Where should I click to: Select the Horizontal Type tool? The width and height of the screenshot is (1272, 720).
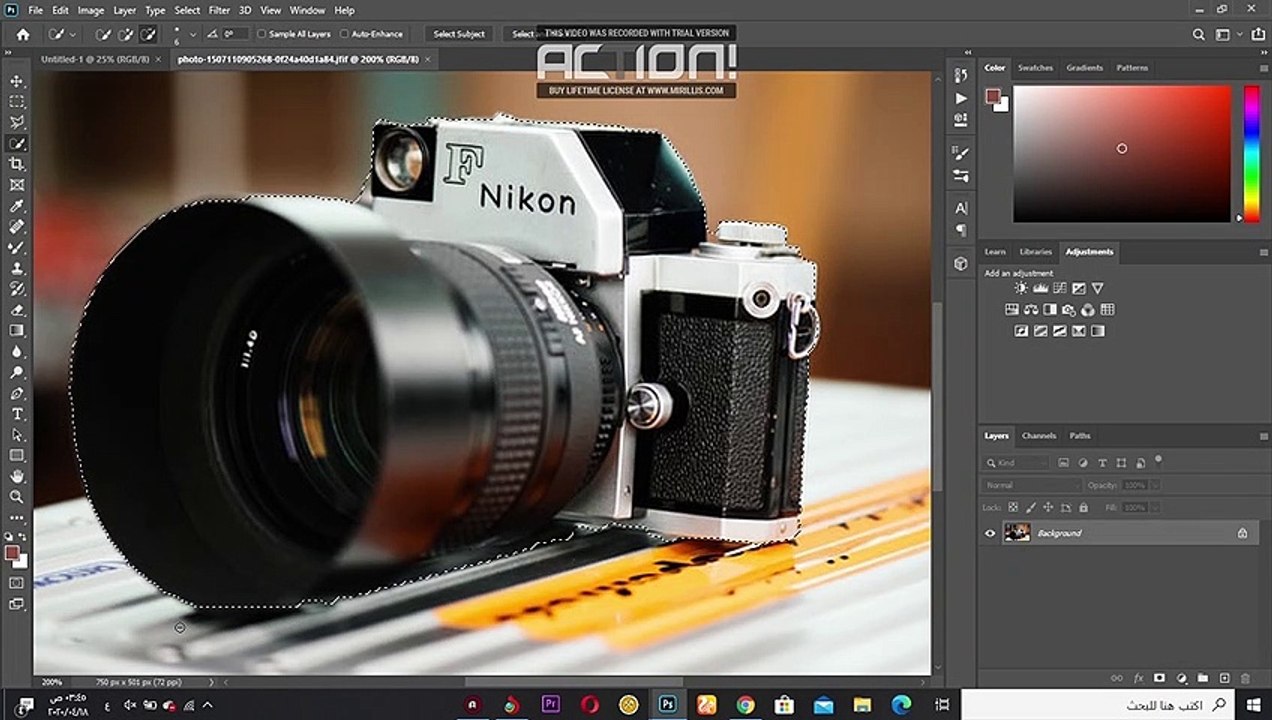pos(16,414)
